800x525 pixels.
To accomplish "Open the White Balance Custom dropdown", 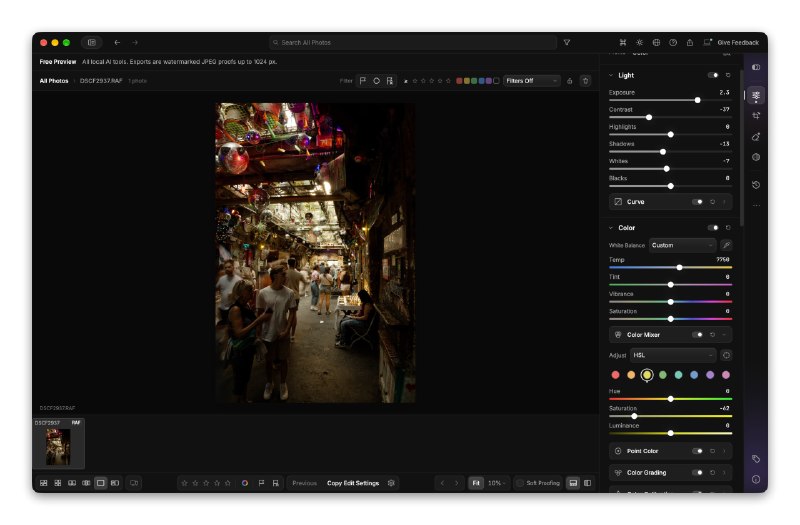I will click(682, 245).
